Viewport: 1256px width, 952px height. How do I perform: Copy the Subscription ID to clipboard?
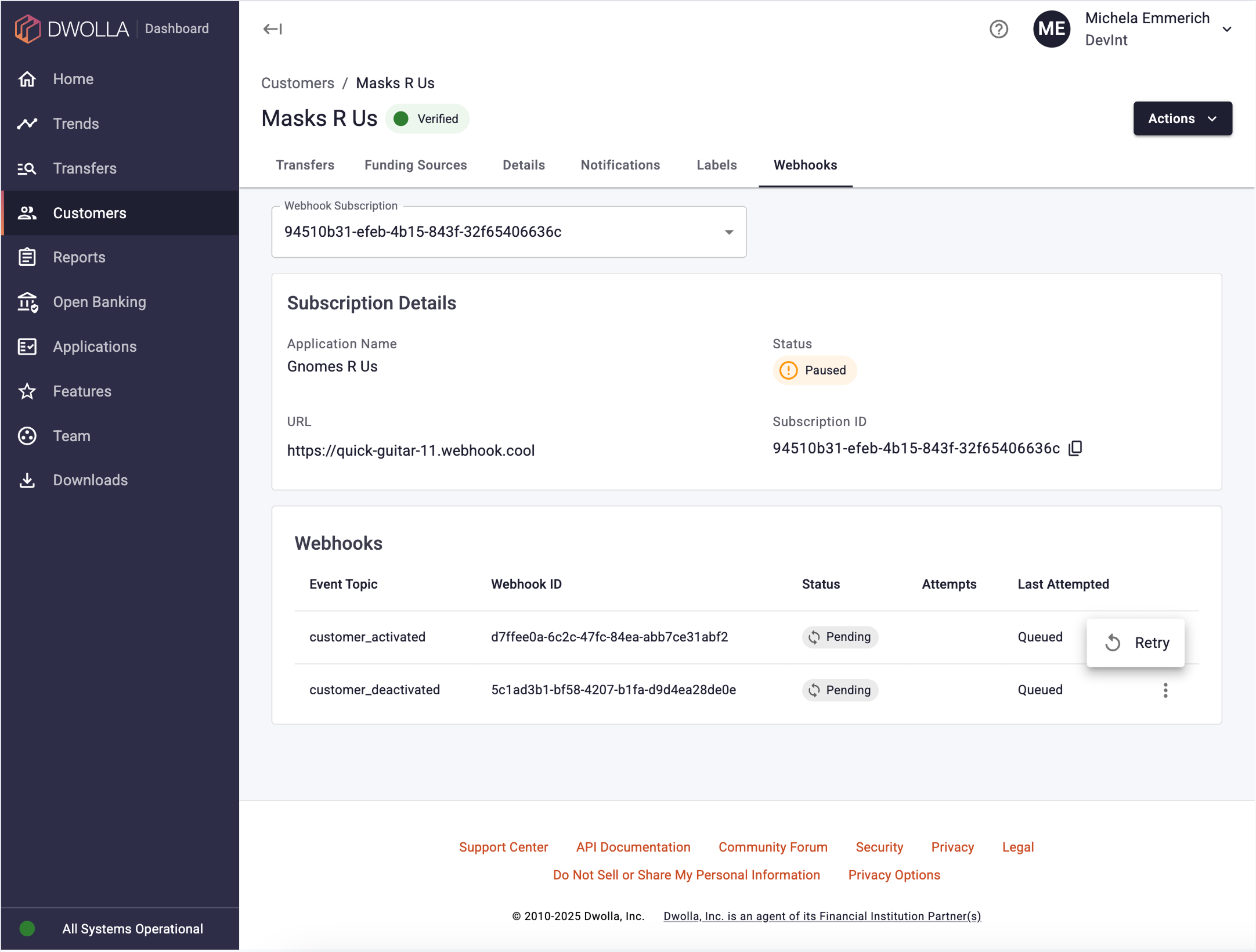(x=1075, y=448)
